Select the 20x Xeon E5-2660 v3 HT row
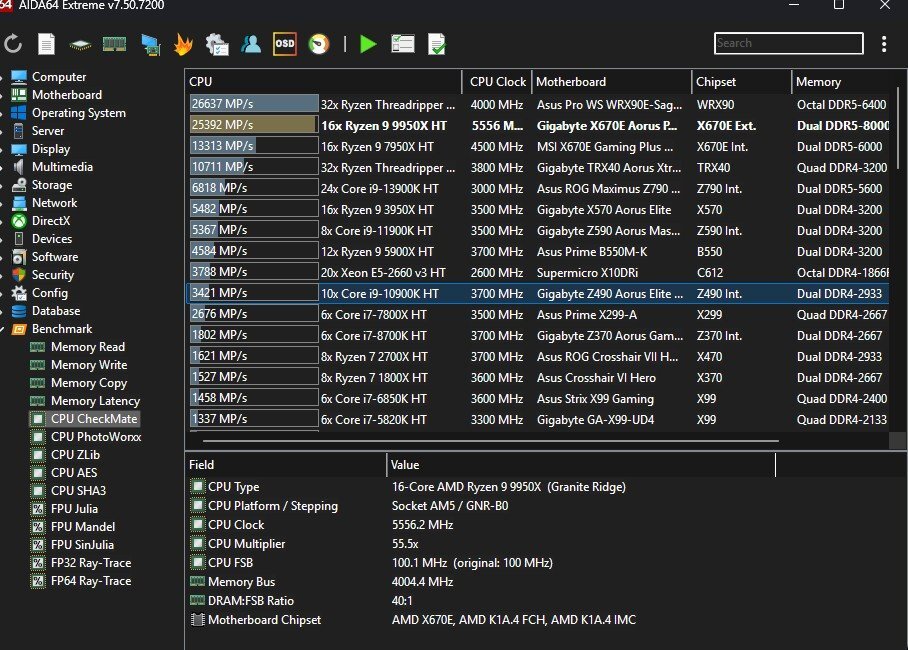This screenshot has height=650, width=908. coord(539,273)
